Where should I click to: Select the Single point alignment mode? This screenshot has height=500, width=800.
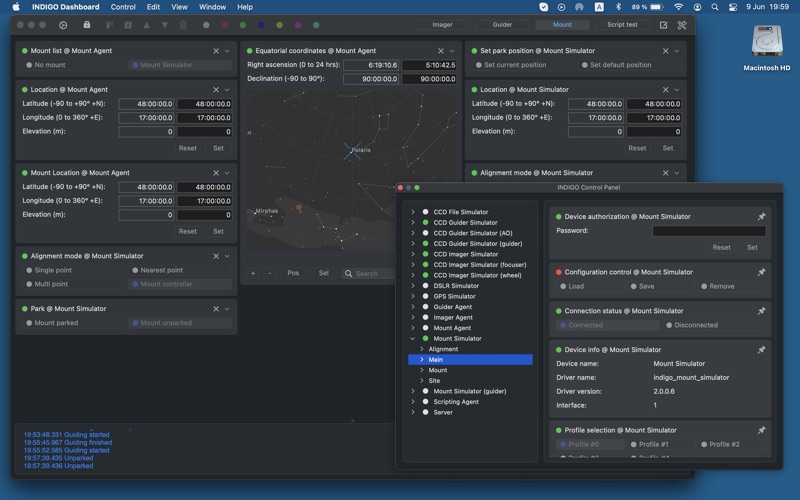click(73, 270)
